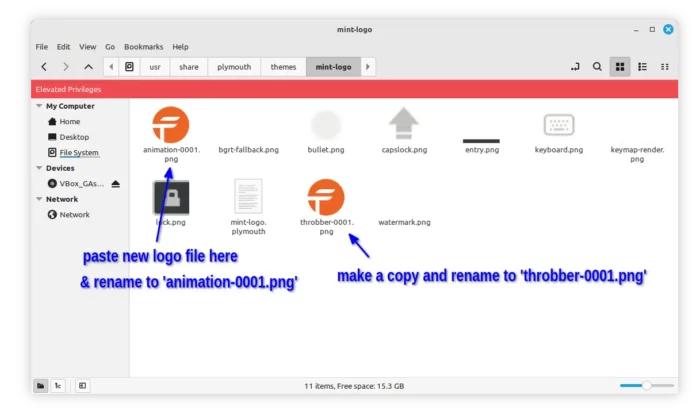The width and height of the screenshot is (700, 414).
Task: Select the bullet.png file icon
Action: [x=326, y=125]
